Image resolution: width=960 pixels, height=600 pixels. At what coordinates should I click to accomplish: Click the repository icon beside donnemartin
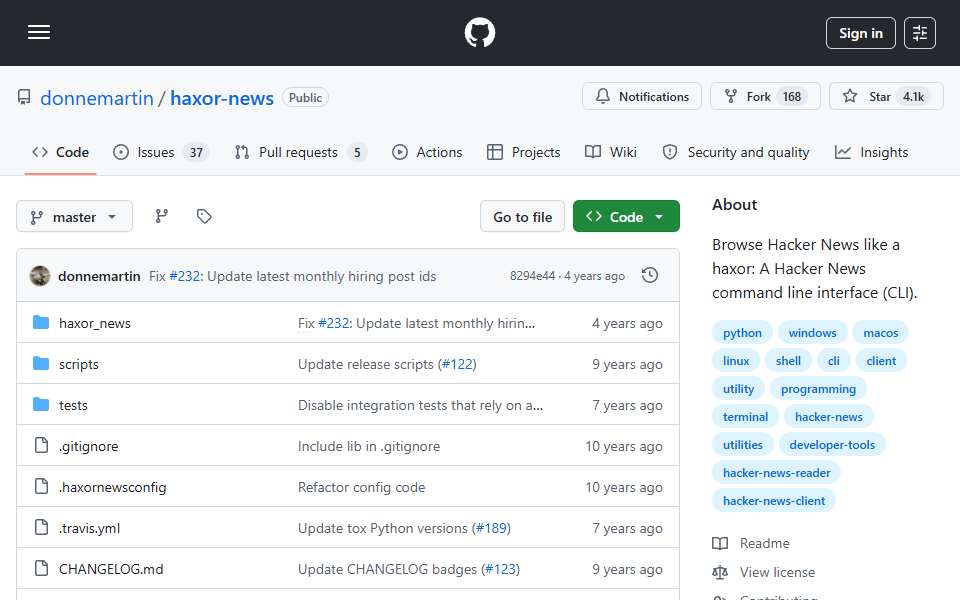click(24, 97)
